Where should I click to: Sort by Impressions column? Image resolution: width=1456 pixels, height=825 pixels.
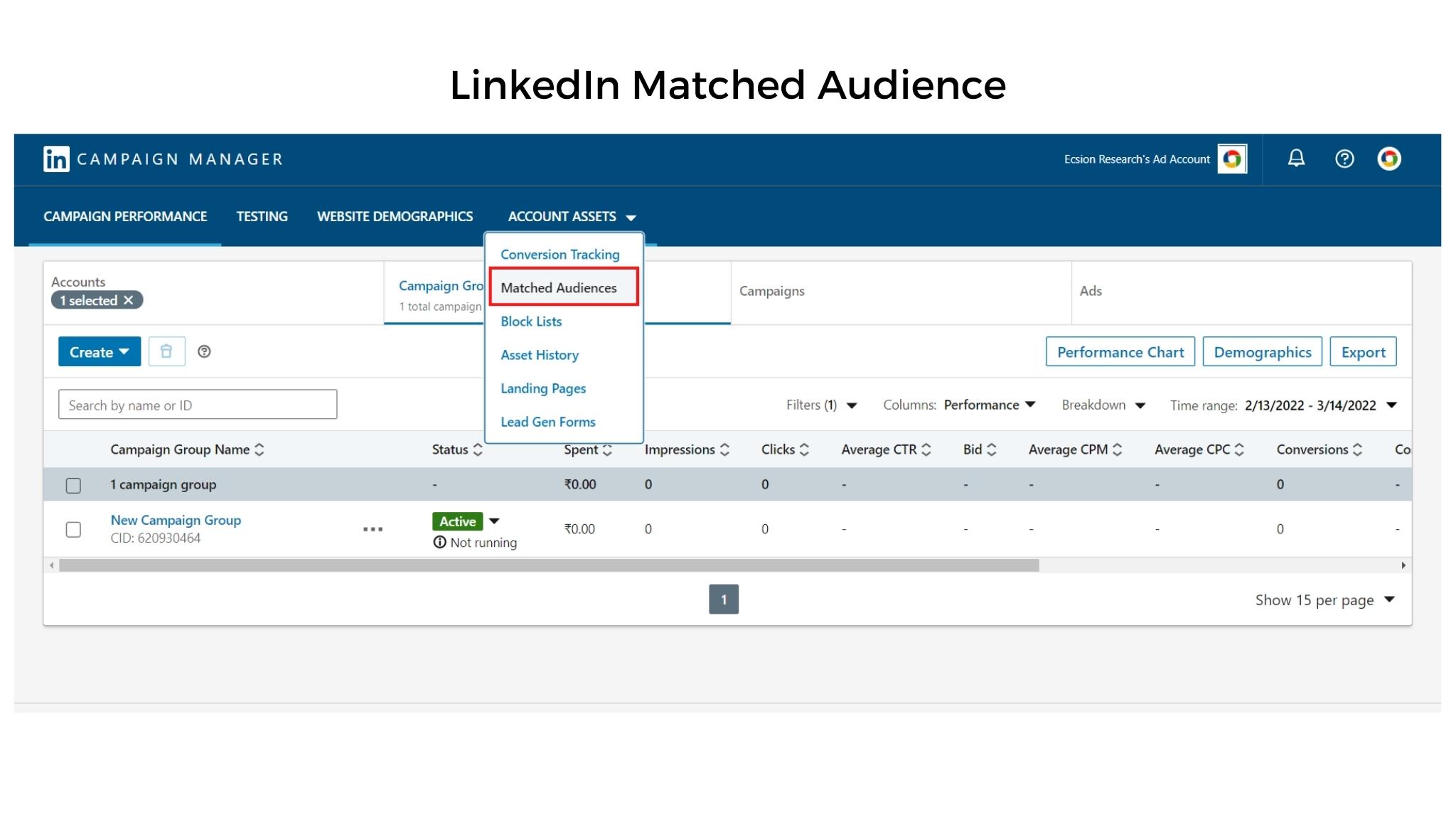(x=687, y=449)
